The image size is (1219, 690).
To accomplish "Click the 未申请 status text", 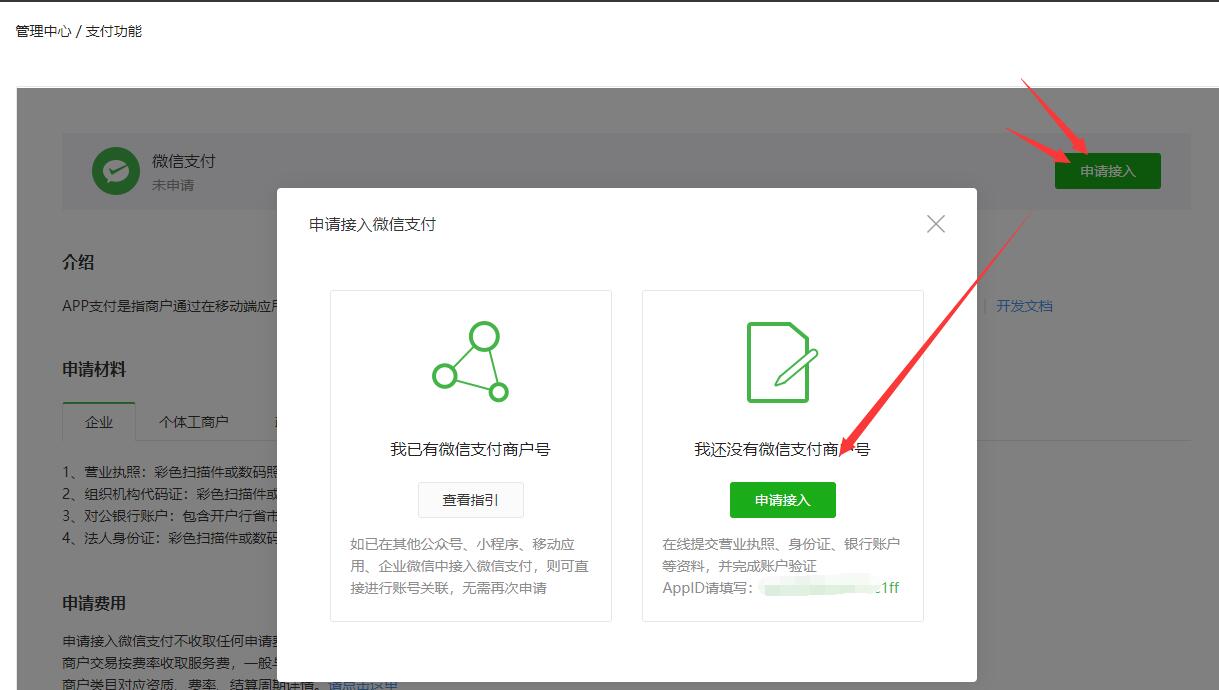I will click(173, 185).
